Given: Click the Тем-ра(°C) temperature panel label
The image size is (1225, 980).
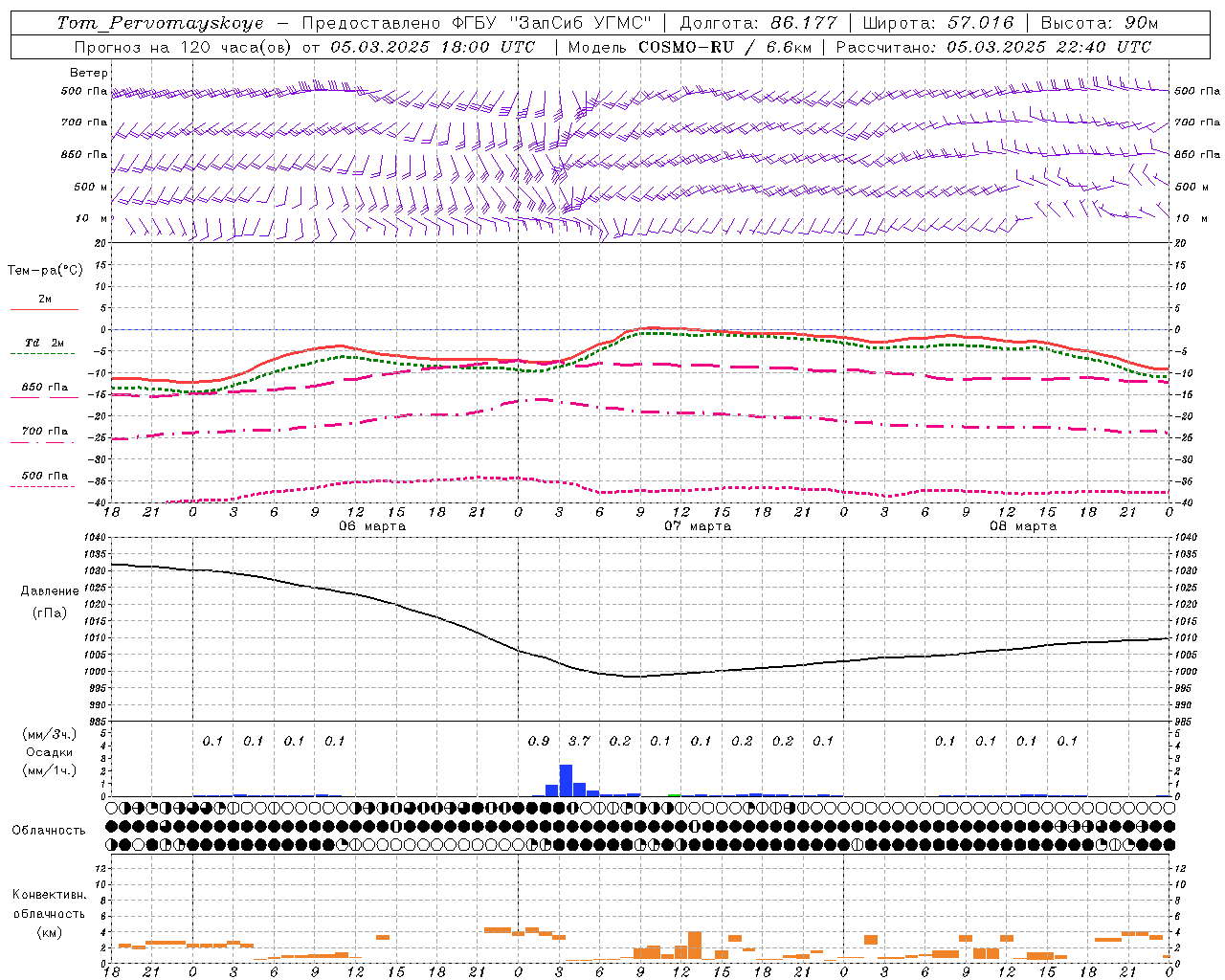Looking at the screenshot, I should point(45,271).
